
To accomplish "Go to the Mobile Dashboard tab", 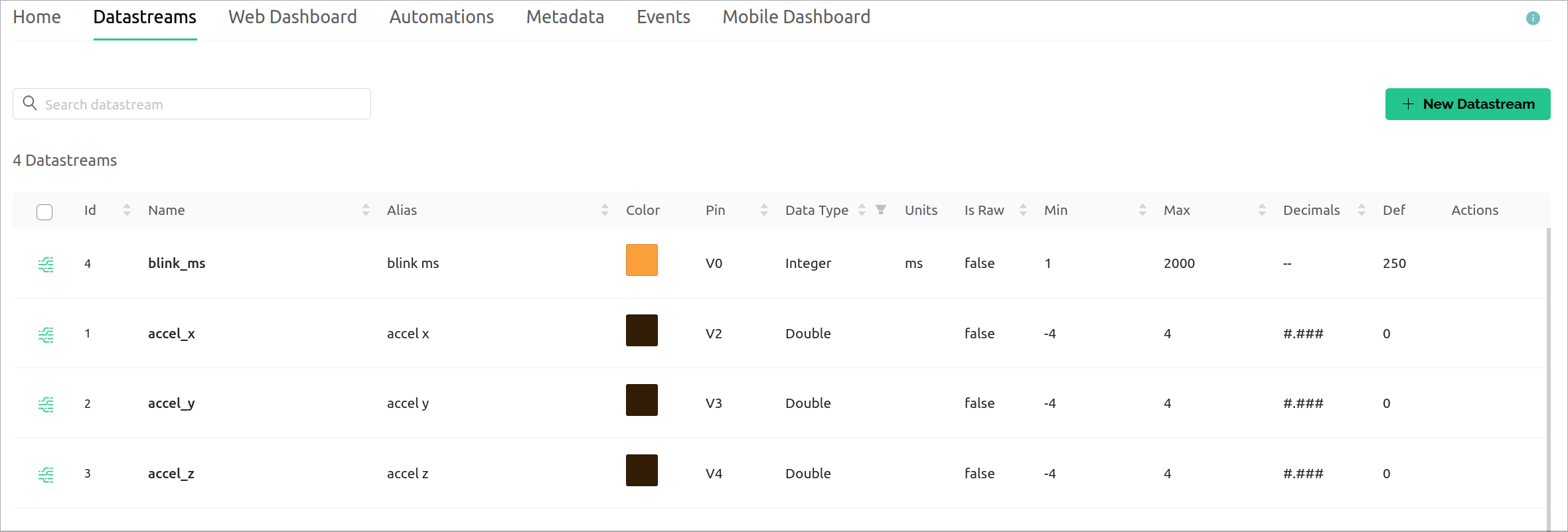I will 796,17.
